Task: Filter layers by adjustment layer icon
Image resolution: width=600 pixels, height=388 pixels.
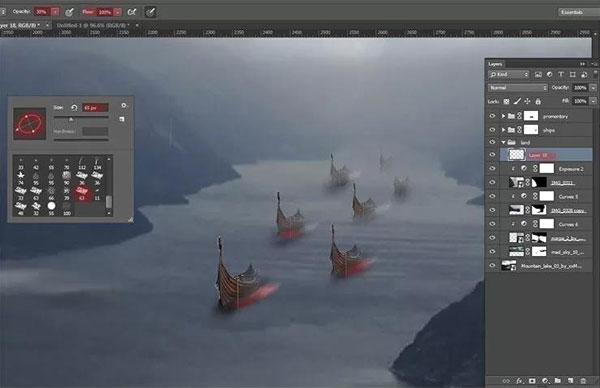Action: coord(549,75)
